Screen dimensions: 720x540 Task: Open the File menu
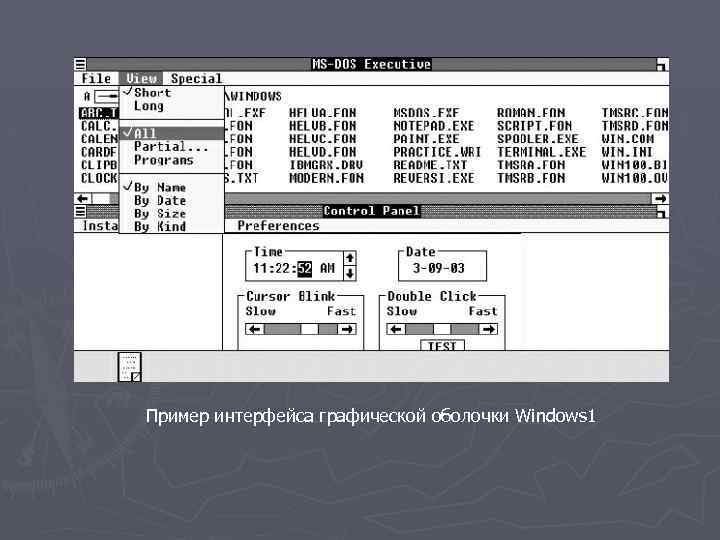pos(96,79)
